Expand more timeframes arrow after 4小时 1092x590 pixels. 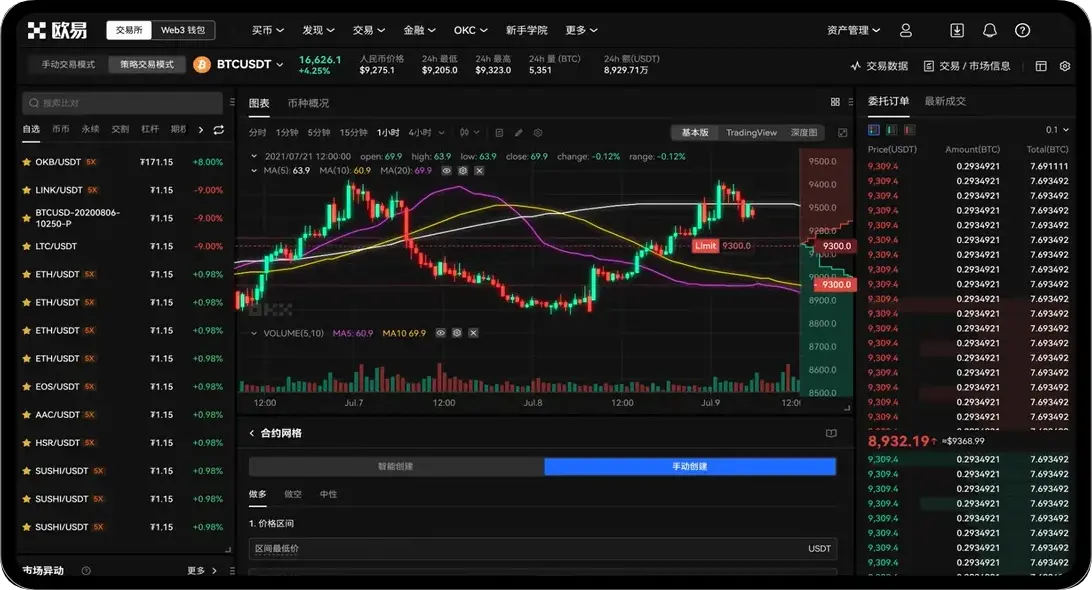(442, 132)
